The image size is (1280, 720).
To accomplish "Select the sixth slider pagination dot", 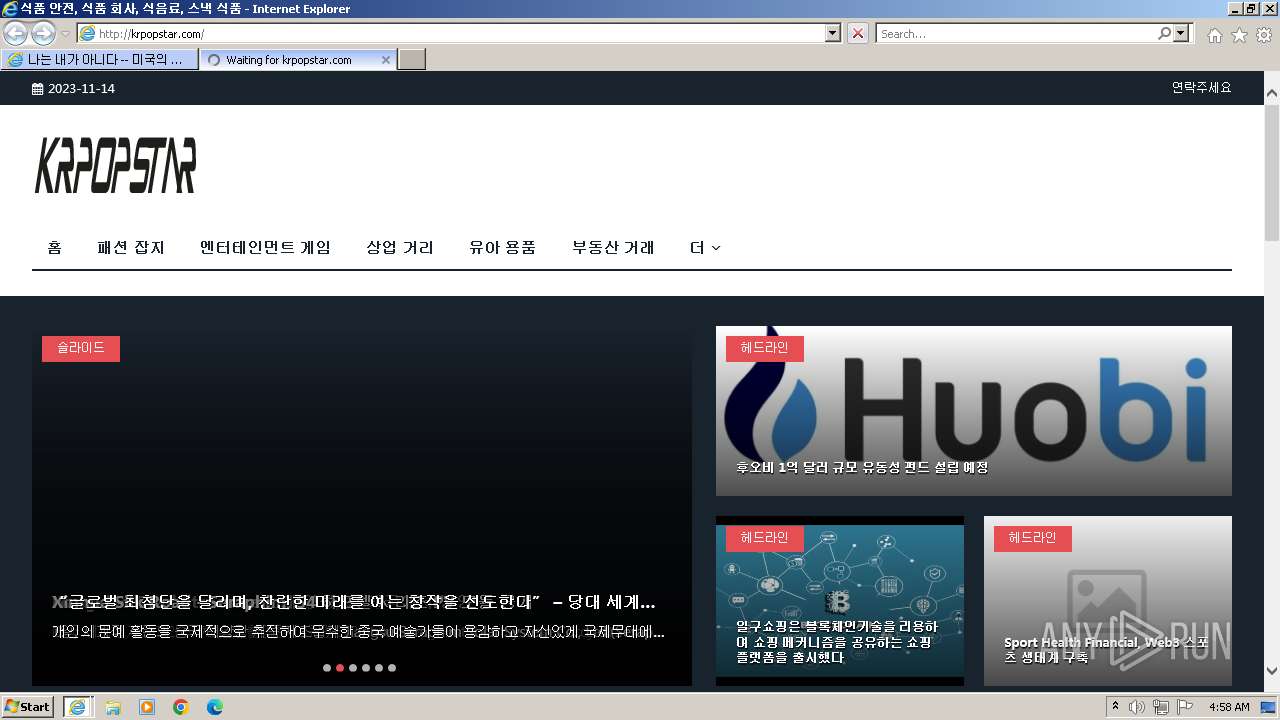I will [392, 668].
